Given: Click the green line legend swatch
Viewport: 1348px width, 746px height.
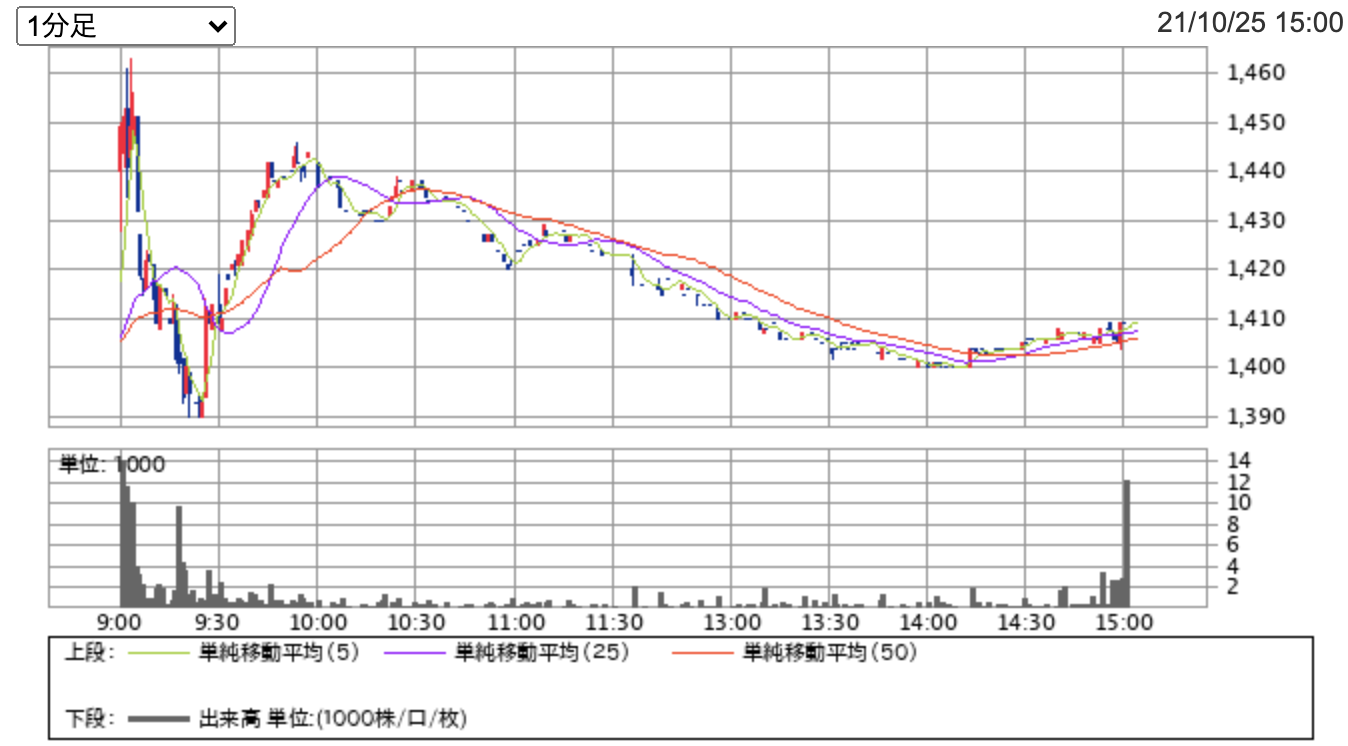Looking at the screenshot, I should coord(159,654).
